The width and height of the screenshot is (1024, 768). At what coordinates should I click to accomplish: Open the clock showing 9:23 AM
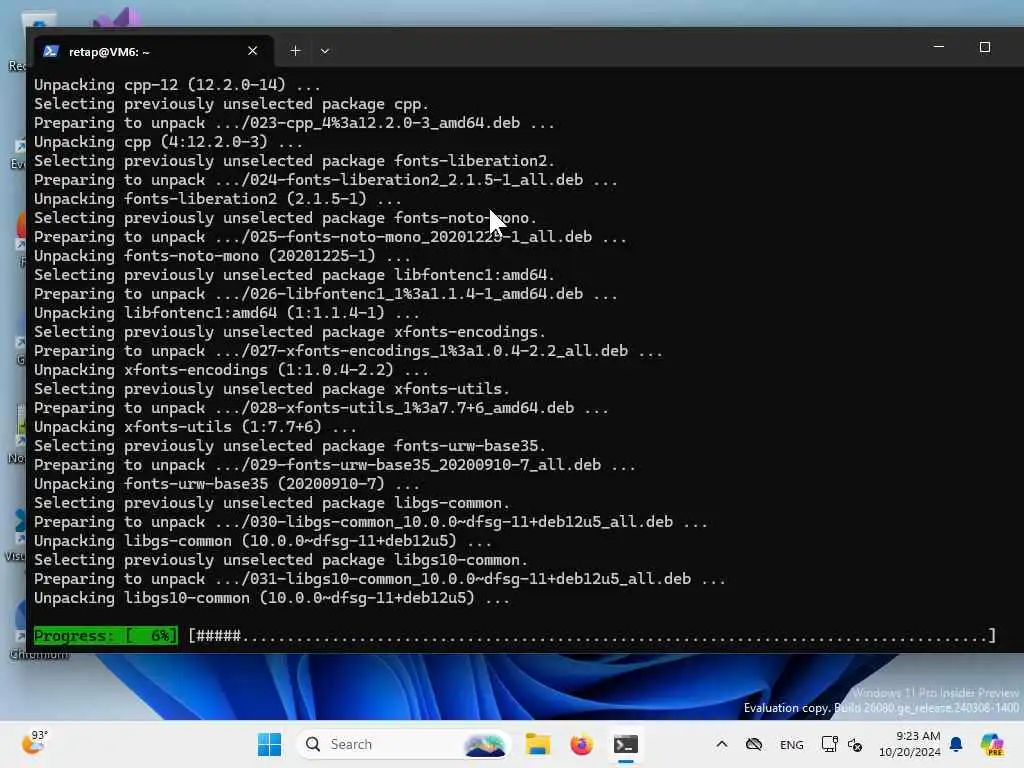[x=910, y=744]
